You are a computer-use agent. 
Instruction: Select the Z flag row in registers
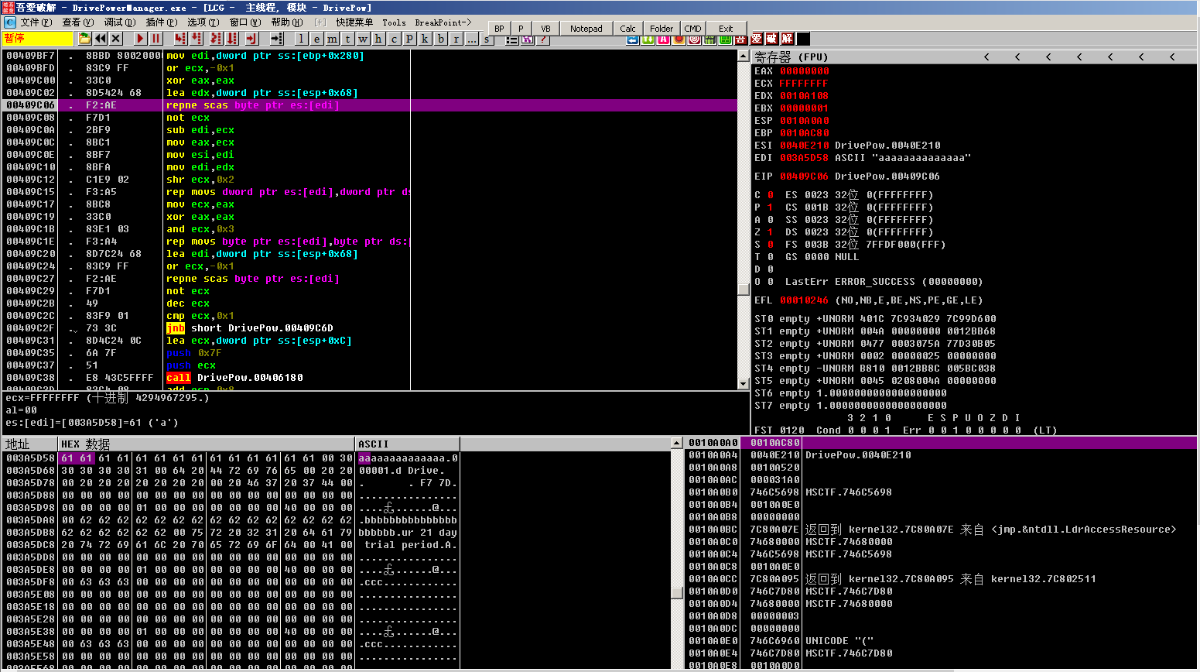click(843, 232)
